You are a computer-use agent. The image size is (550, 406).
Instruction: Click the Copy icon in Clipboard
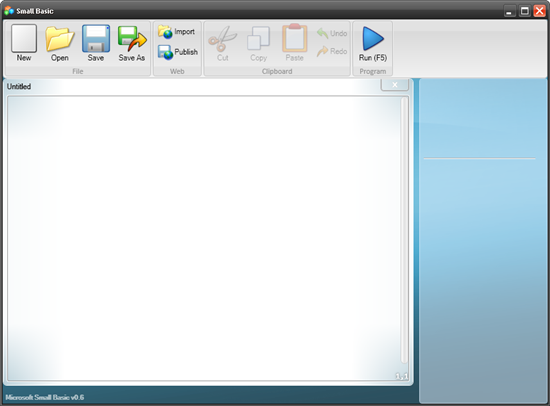(x=259, y=43)
